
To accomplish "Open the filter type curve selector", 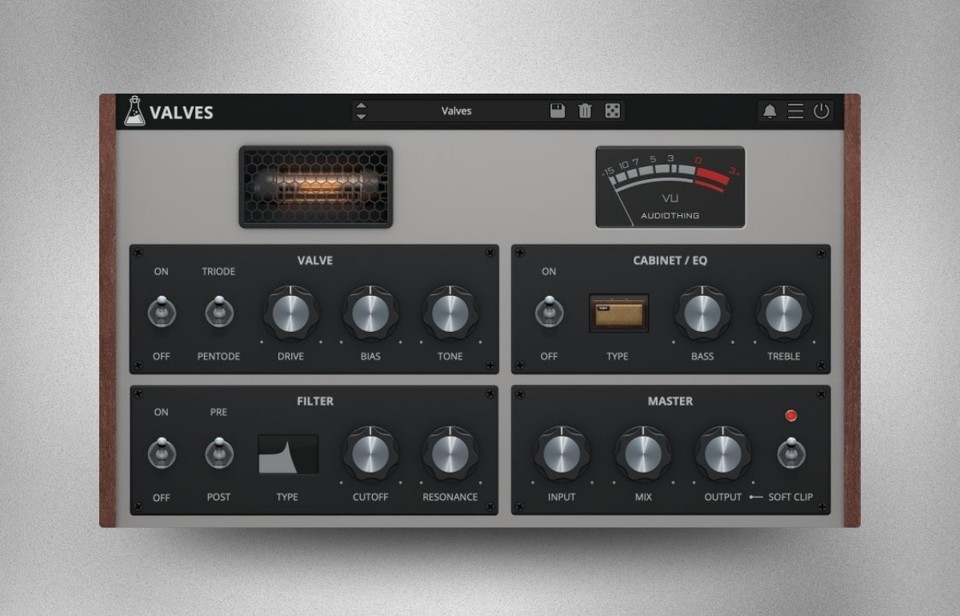I will [x=288, y=454].
